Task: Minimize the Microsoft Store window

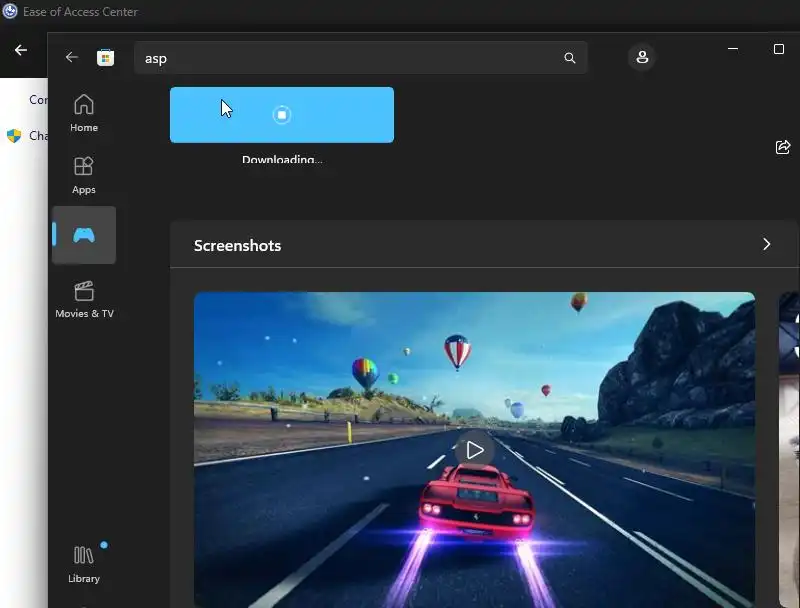Action: 733,49
